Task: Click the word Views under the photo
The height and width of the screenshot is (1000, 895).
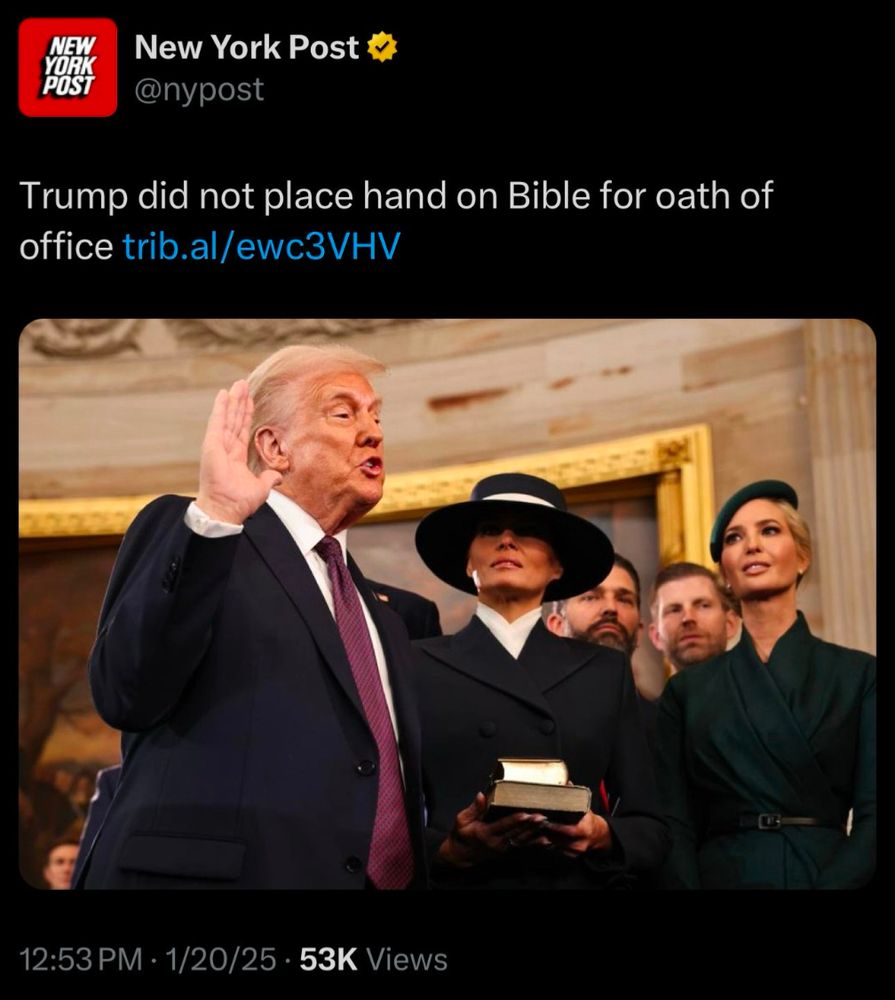Action: 408,959
